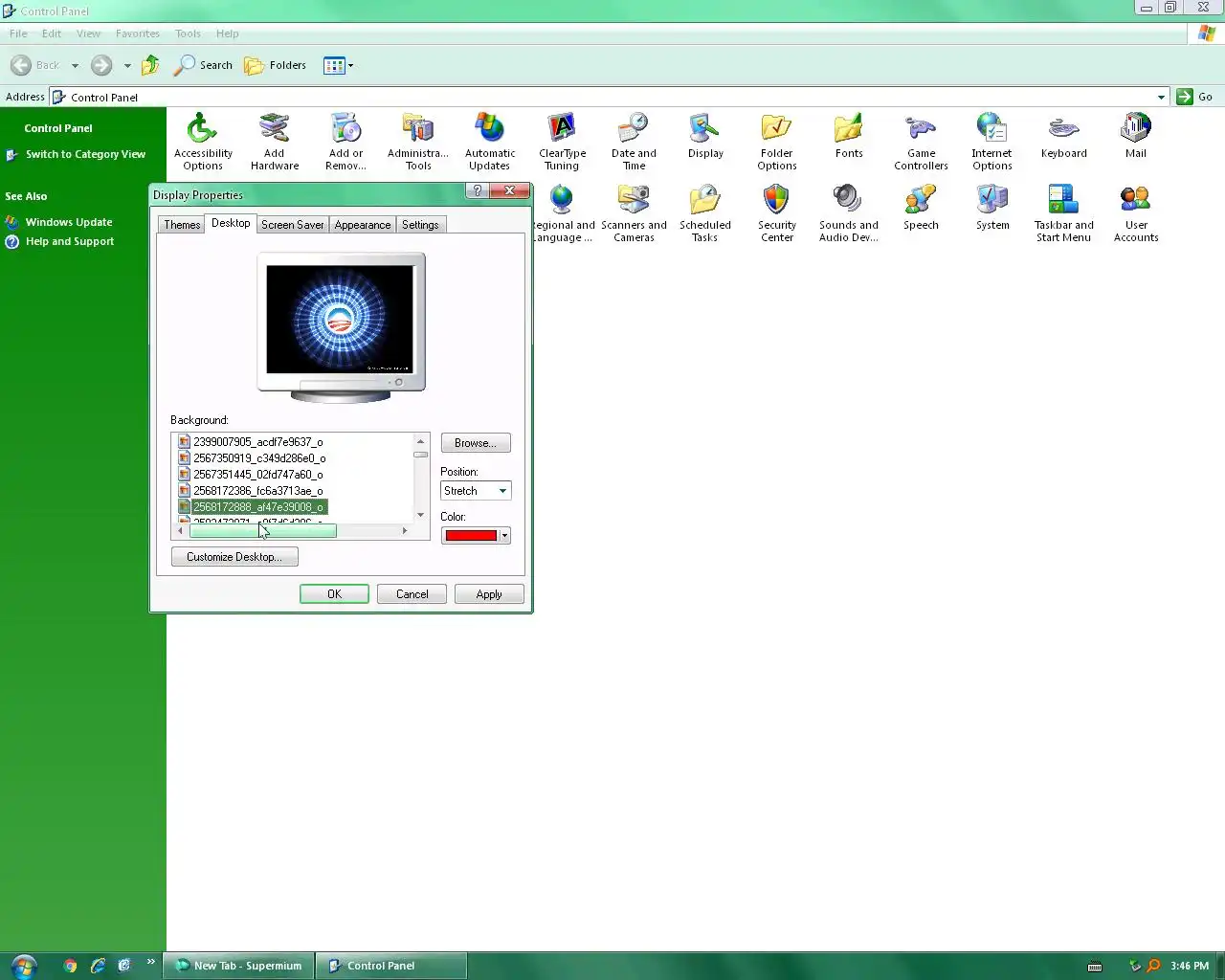Open the Speech icon

pyautogui.click(x=921, y=208)
